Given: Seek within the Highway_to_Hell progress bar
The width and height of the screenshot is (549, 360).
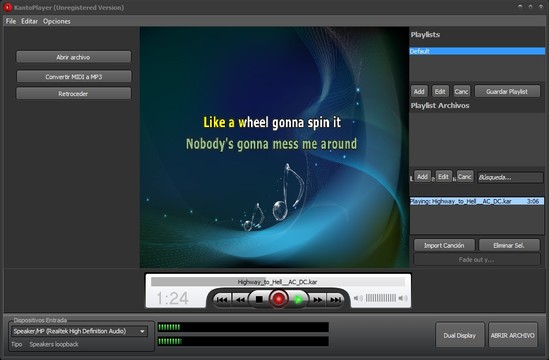Looking at the screenshot, I should (x=278, y=282).
